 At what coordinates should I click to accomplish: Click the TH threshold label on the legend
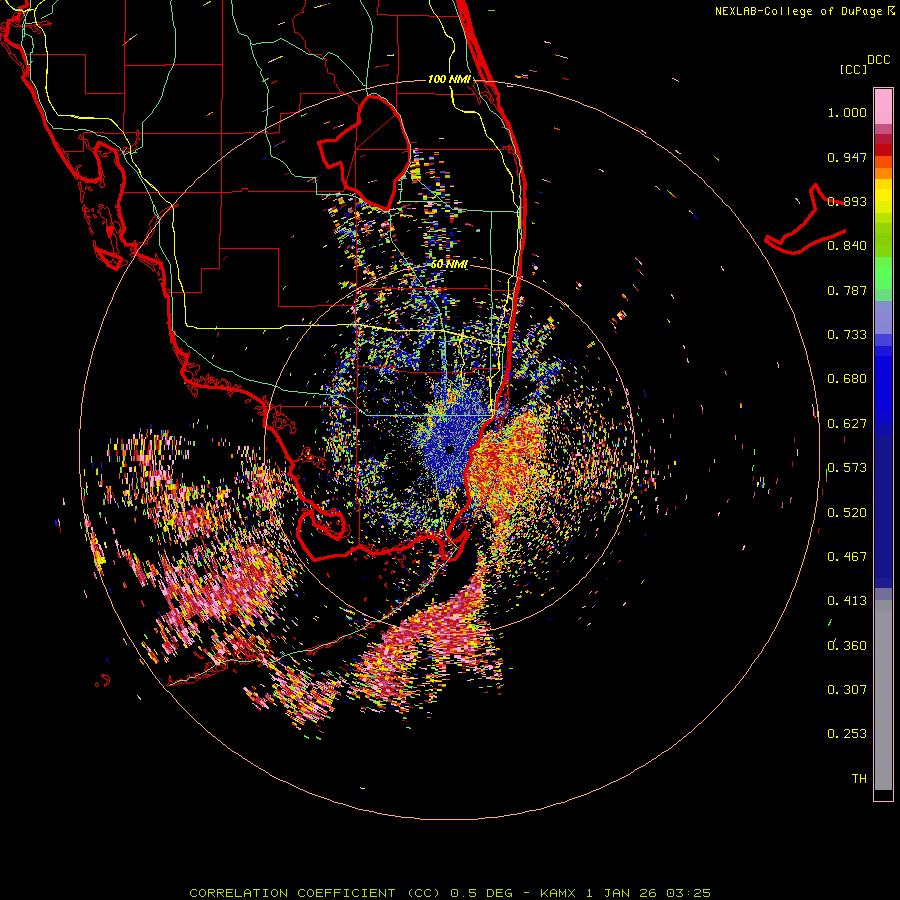pos(859,779)
